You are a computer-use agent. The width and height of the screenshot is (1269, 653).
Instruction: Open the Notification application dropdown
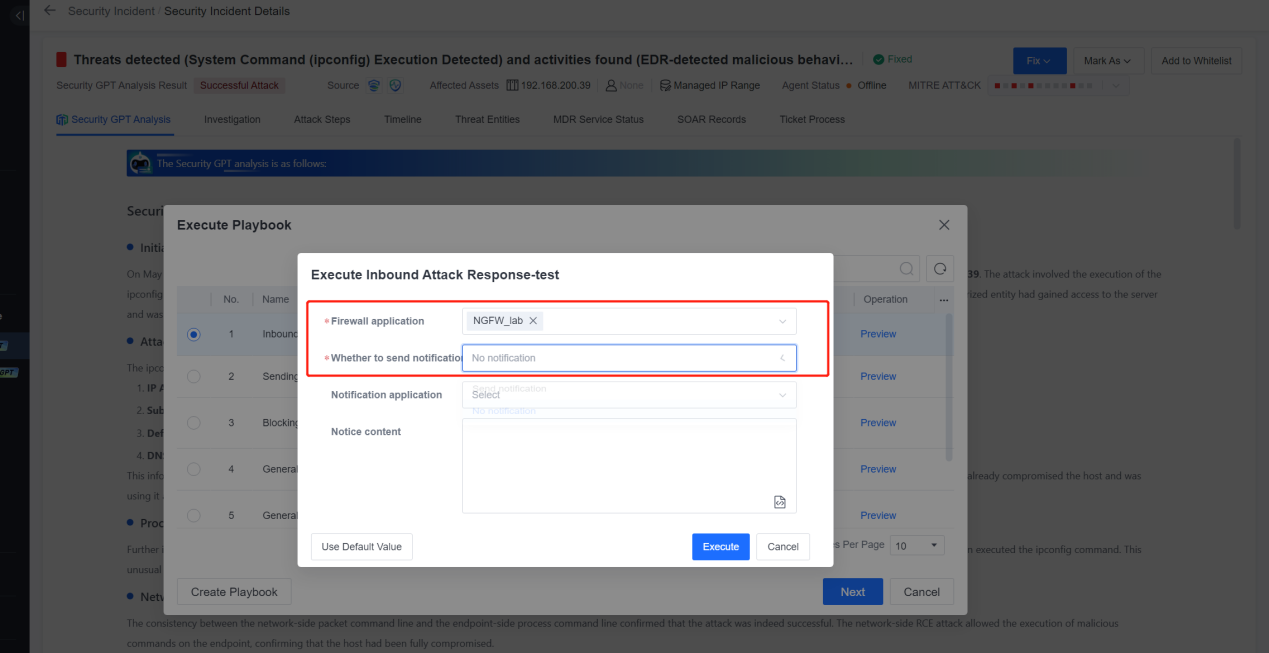tap(629, 395)
